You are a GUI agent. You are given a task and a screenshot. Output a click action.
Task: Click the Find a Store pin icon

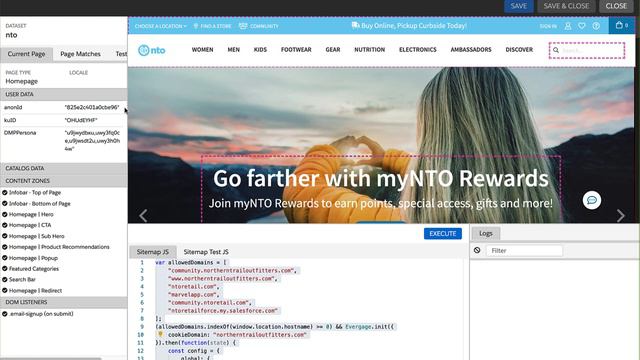196,26
